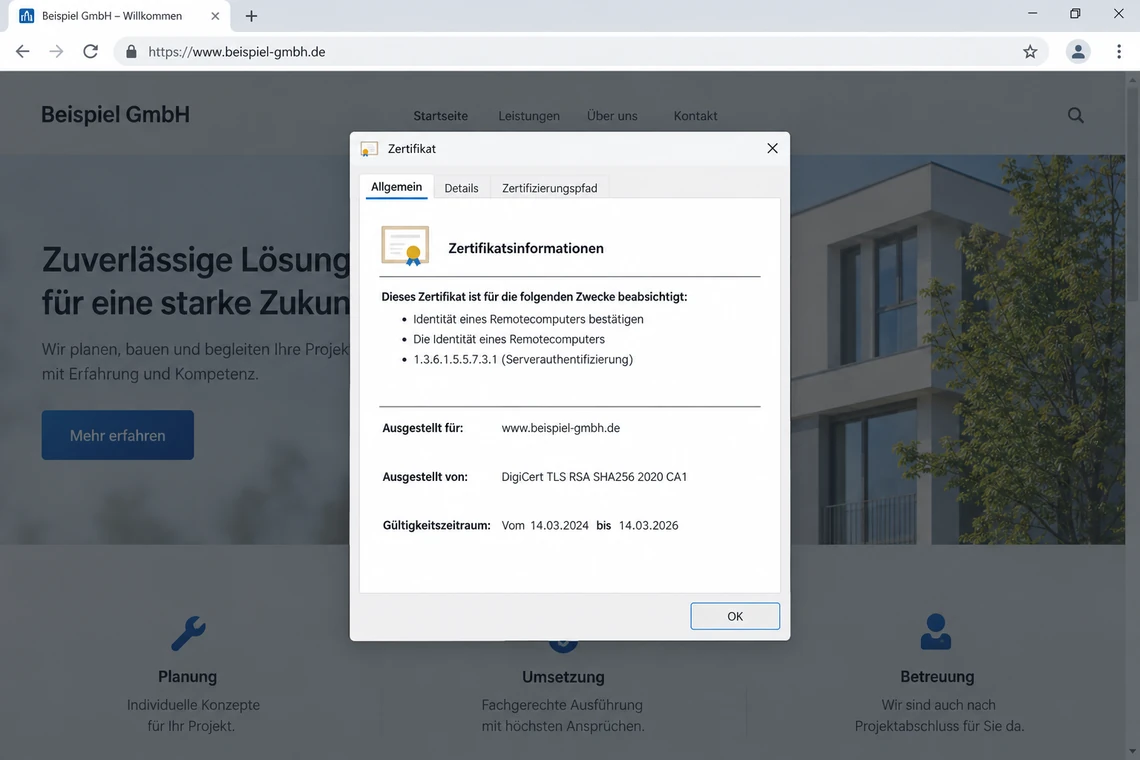Screen dimensions: 1140x760
Task: Click the address bar URL field
Action: (x=582, y=52)
